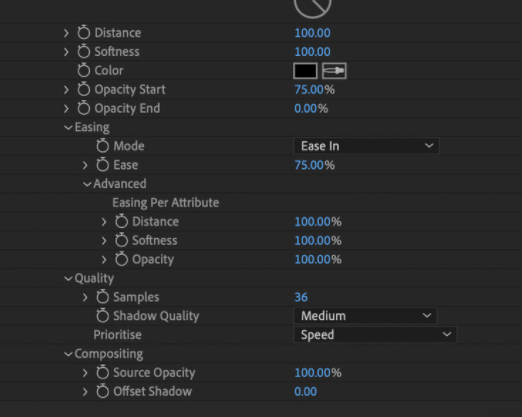Toggle the stopwatch for top Distance property
This screenshot has height=417, width=522.
coord(84,32)
